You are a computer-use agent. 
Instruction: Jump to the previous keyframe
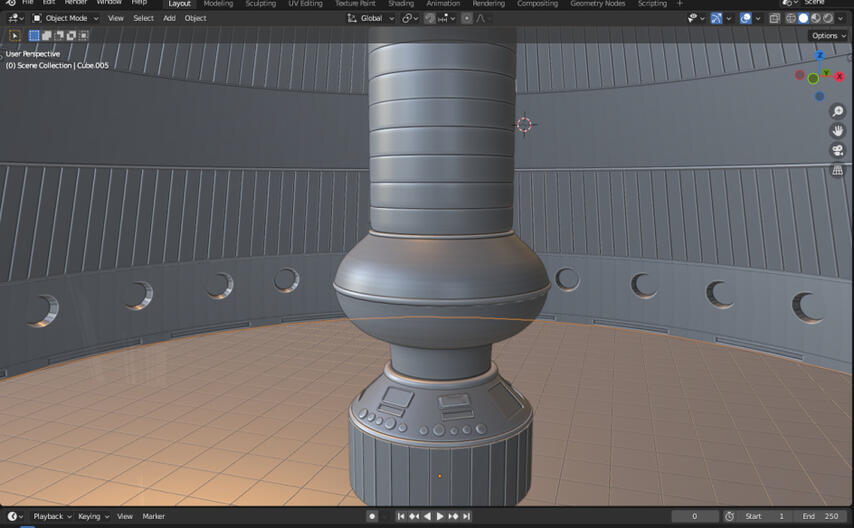414,516
